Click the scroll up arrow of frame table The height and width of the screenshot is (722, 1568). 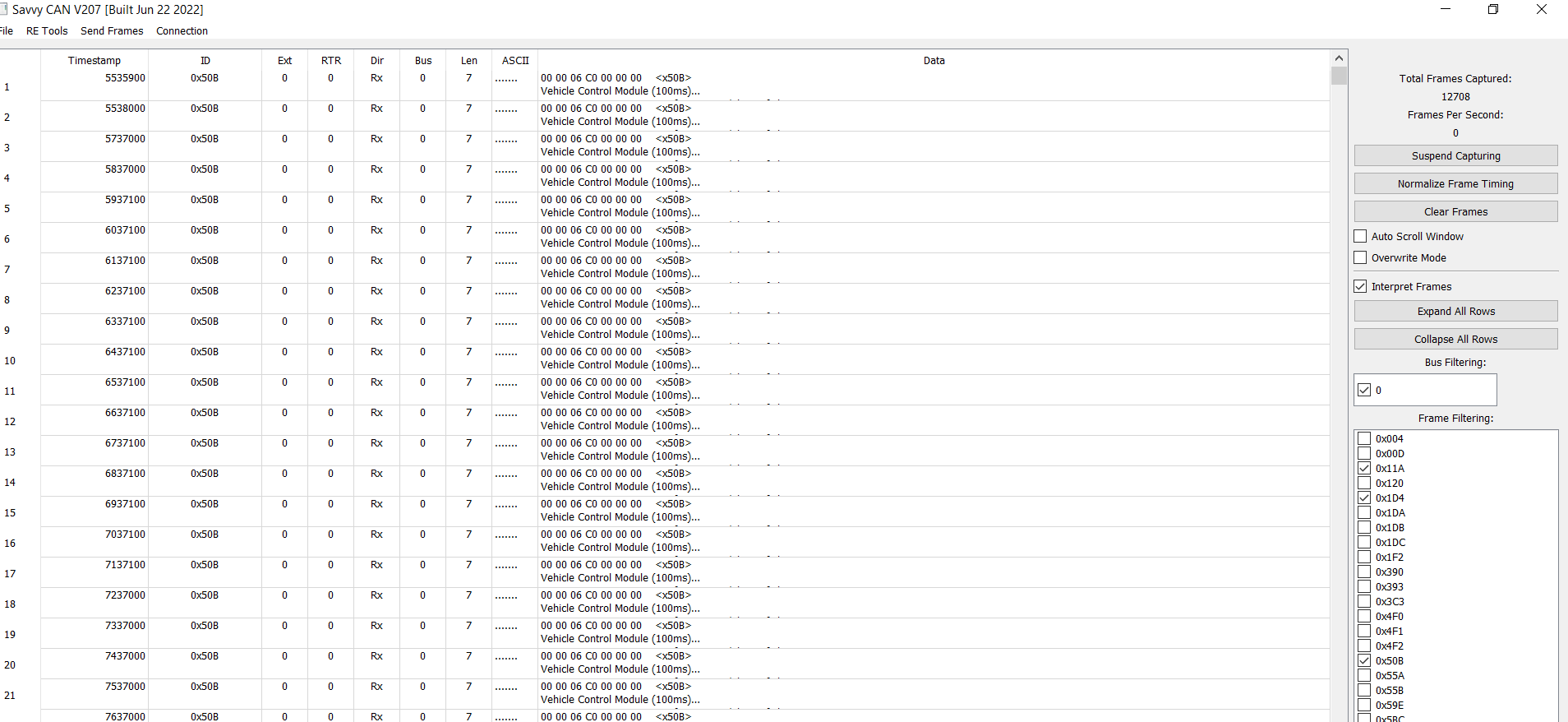(x=1339, y=58)
